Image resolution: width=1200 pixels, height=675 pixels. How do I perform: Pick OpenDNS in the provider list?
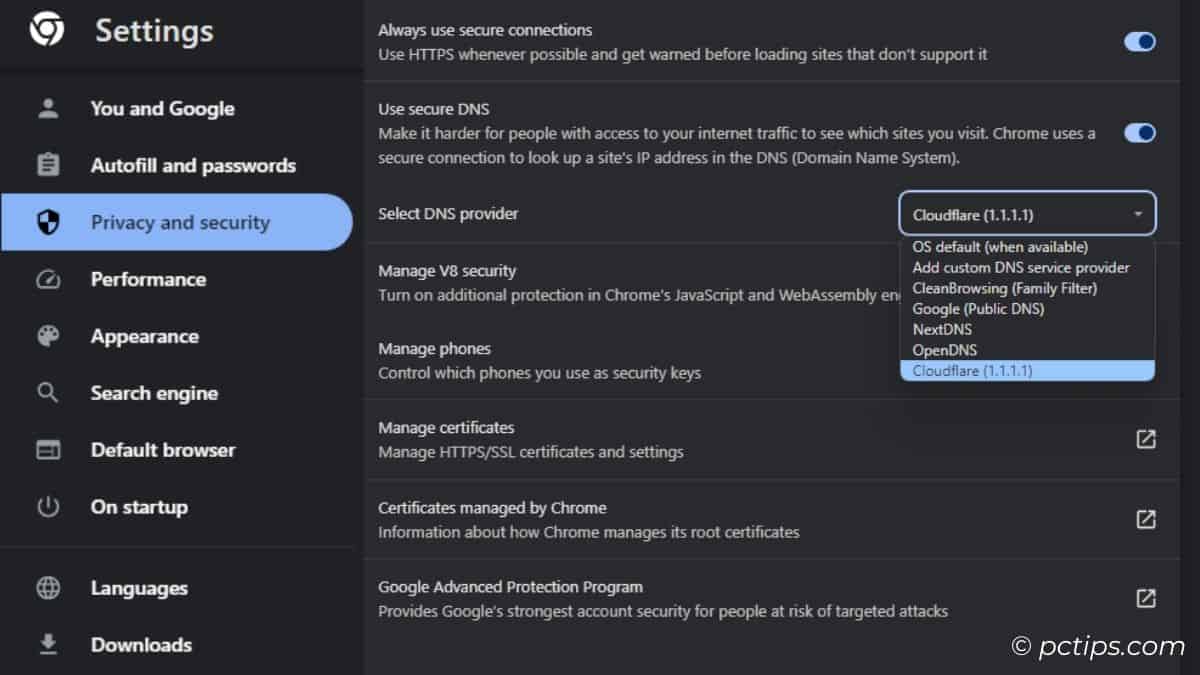[x=945, y=350]
